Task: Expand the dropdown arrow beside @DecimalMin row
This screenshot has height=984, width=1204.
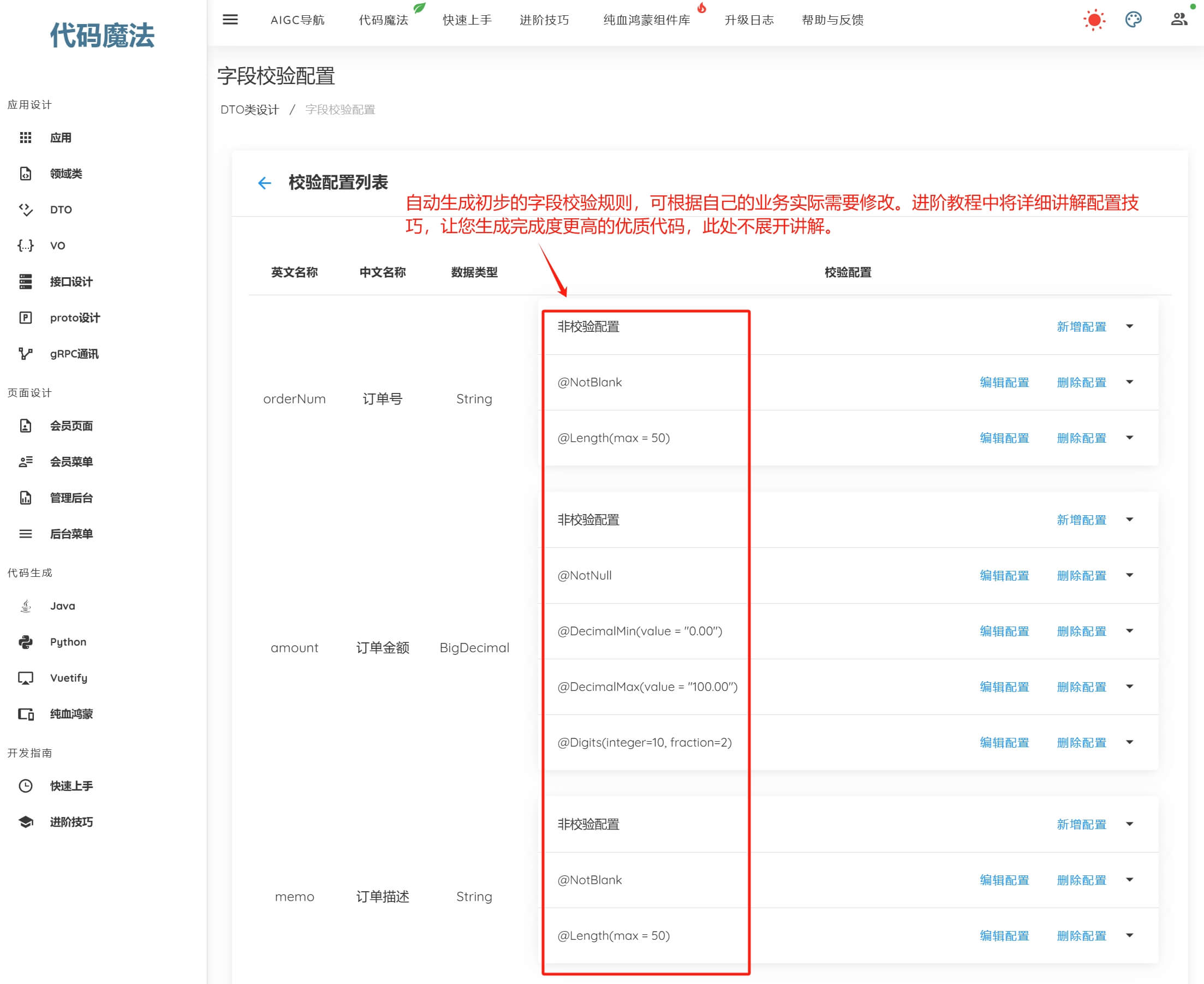Action: tap(1129, 631)
